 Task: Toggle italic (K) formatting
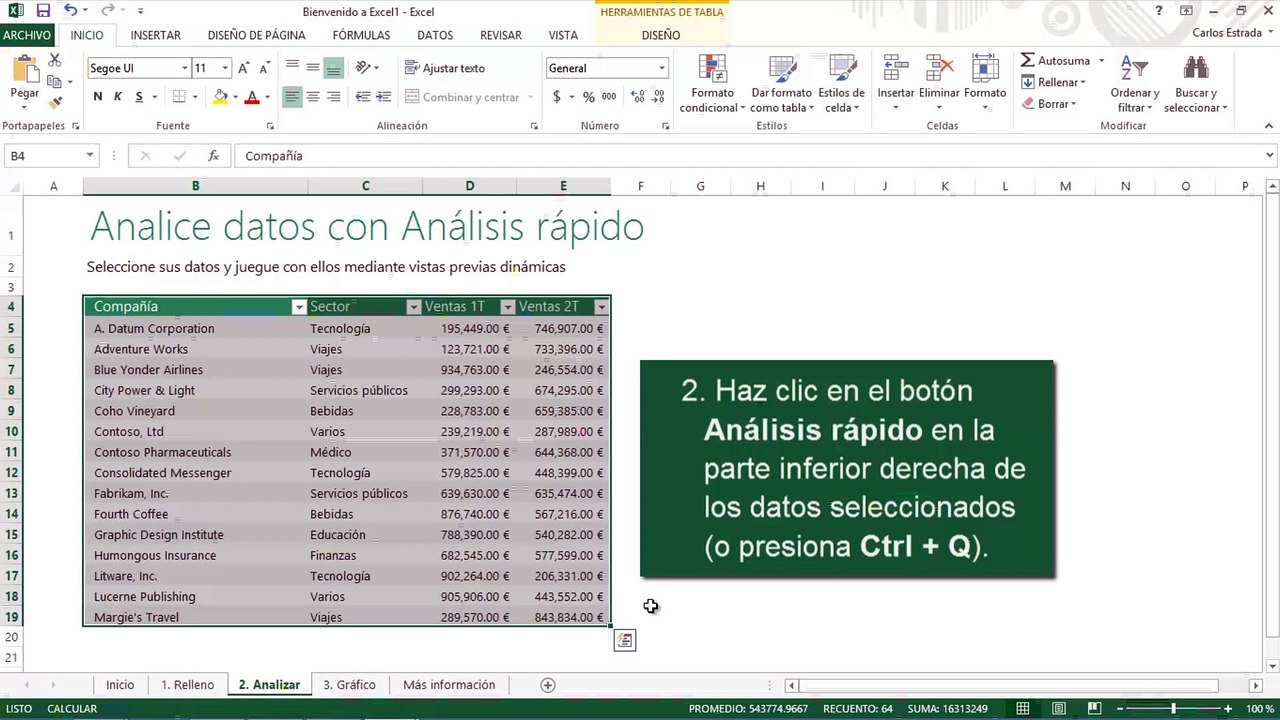tap(117, 97)
